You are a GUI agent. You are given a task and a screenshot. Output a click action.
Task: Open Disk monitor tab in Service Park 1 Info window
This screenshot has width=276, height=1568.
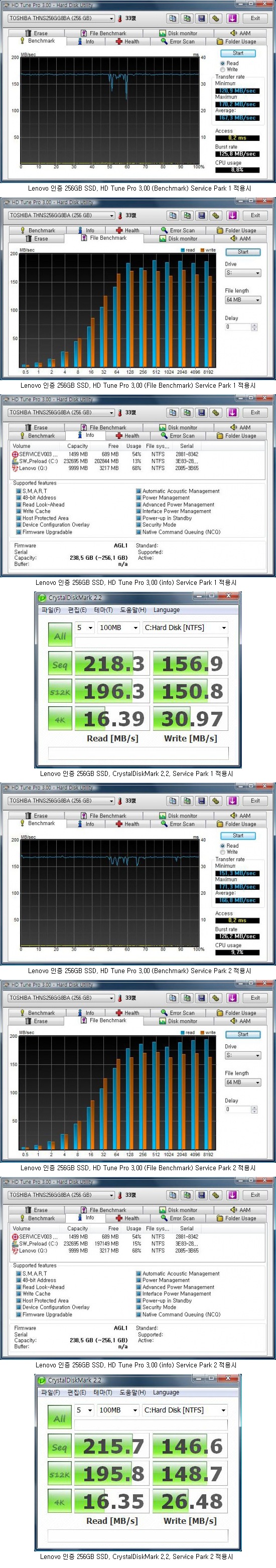178,428
